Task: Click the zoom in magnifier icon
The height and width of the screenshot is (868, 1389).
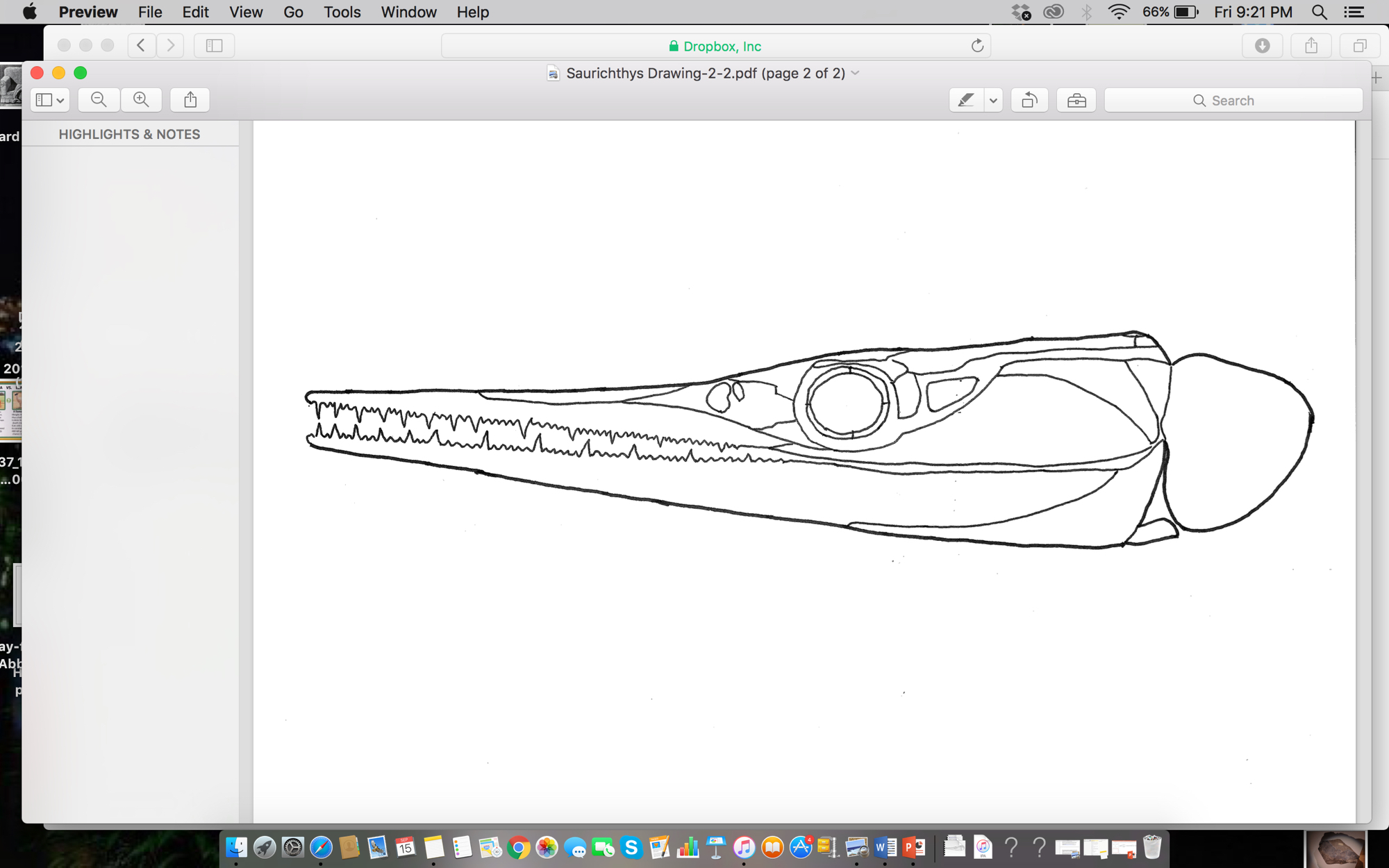Action: click(141, 100)
